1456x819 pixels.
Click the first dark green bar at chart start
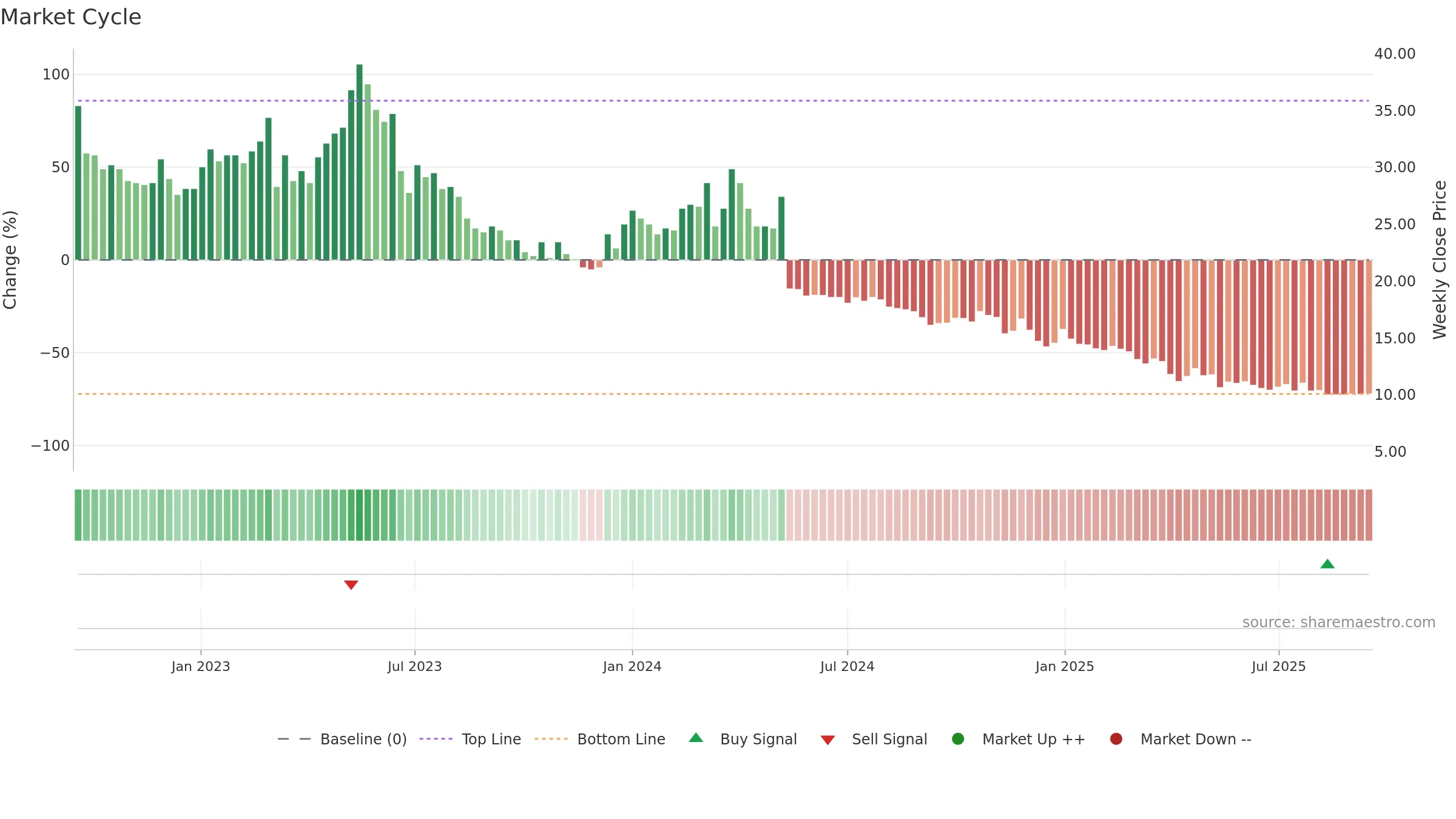[x=78, y=183]
